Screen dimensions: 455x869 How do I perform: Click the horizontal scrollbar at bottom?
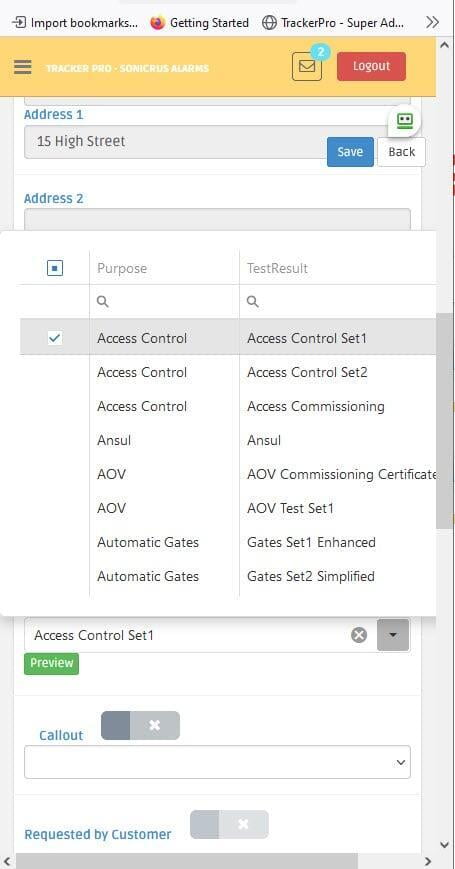187,861
